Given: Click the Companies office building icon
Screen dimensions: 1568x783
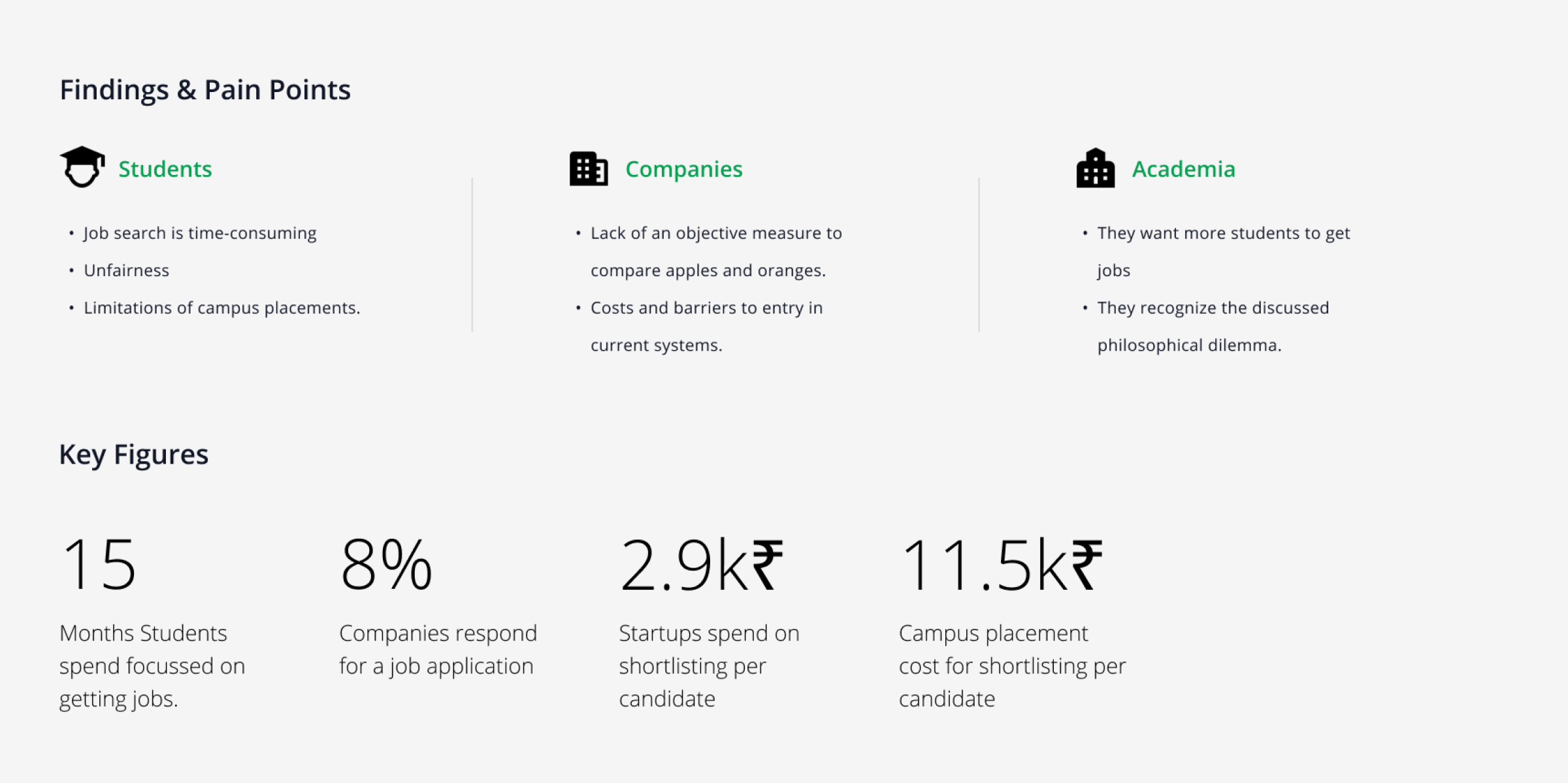Looking at the screenshot, I should (x=588, y=168).
